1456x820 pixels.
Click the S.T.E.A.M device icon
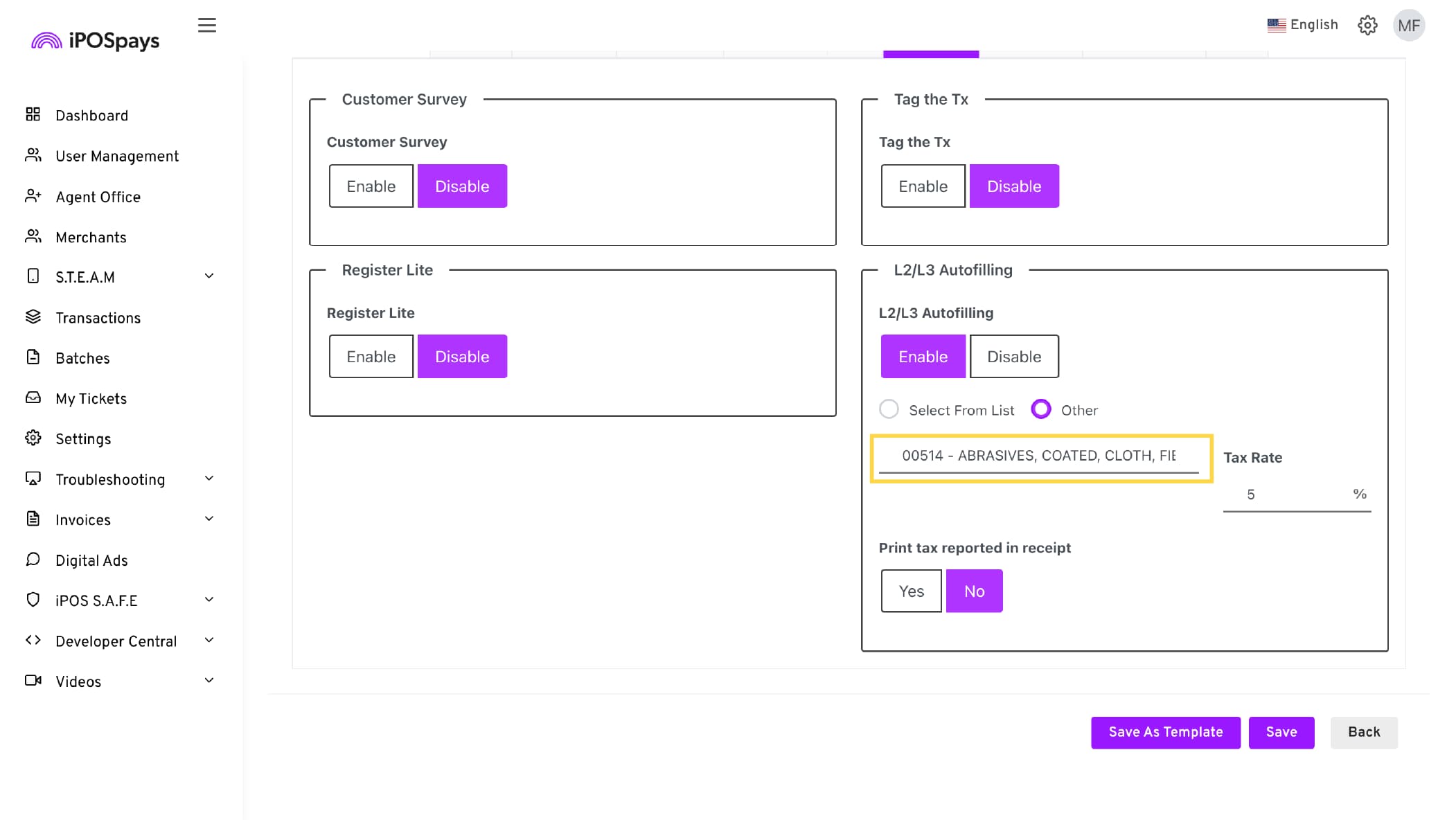tap(33, 276)
